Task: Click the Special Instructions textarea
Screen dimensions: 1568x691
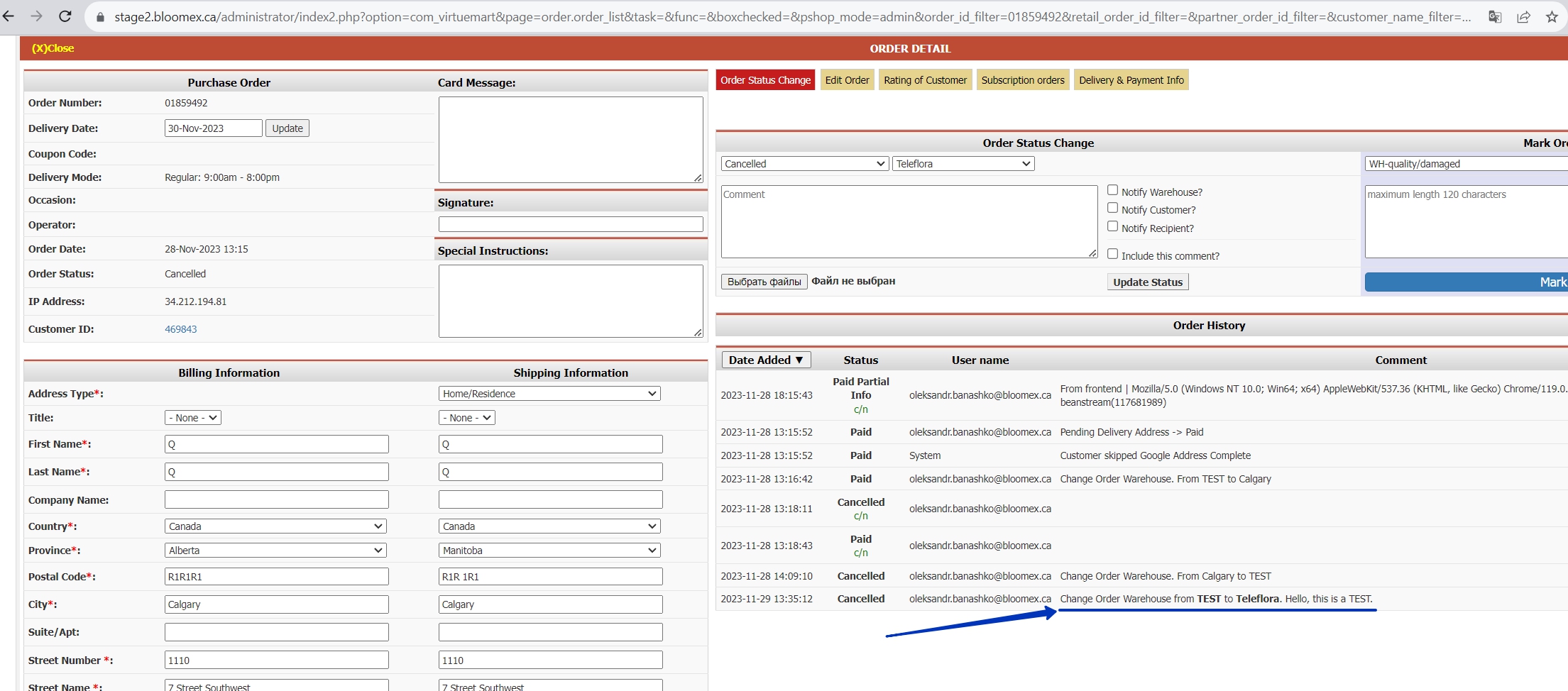Action: coord(571,301)
